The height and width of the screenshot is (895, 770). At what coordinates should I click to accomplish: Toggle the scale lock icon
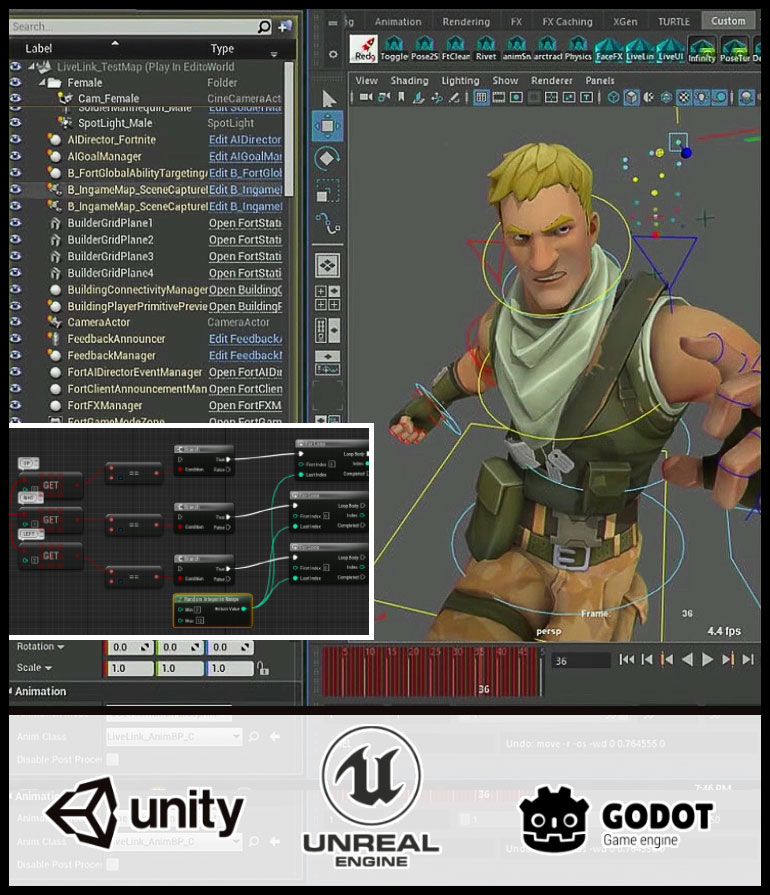coord(263,668)
